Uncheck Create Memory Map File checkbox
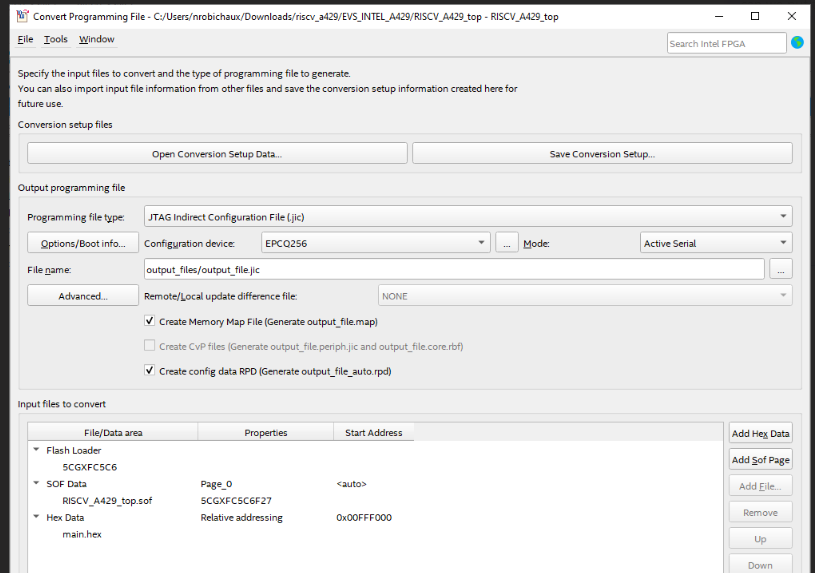815x573 pixels. pos(150,321)
